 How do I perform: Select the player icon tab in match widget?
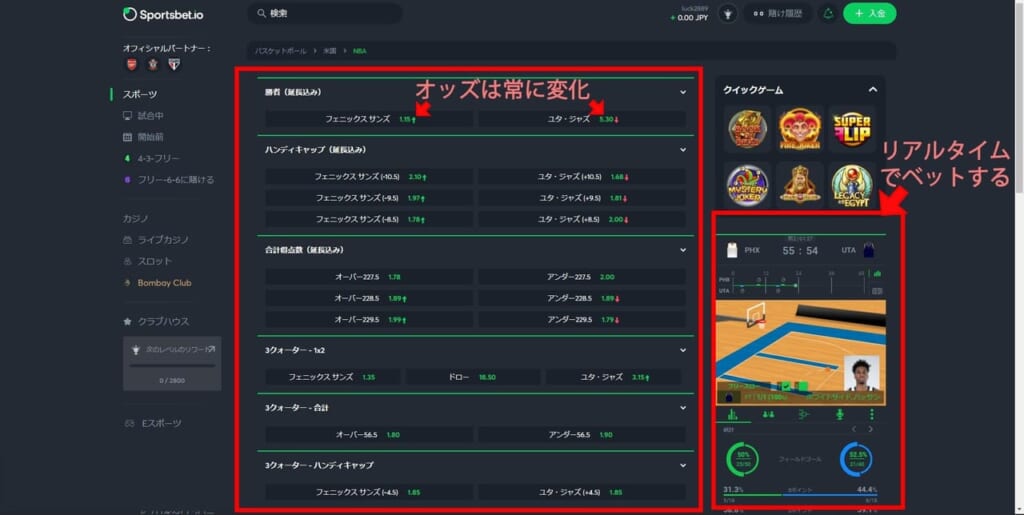(x=839, y=414)
